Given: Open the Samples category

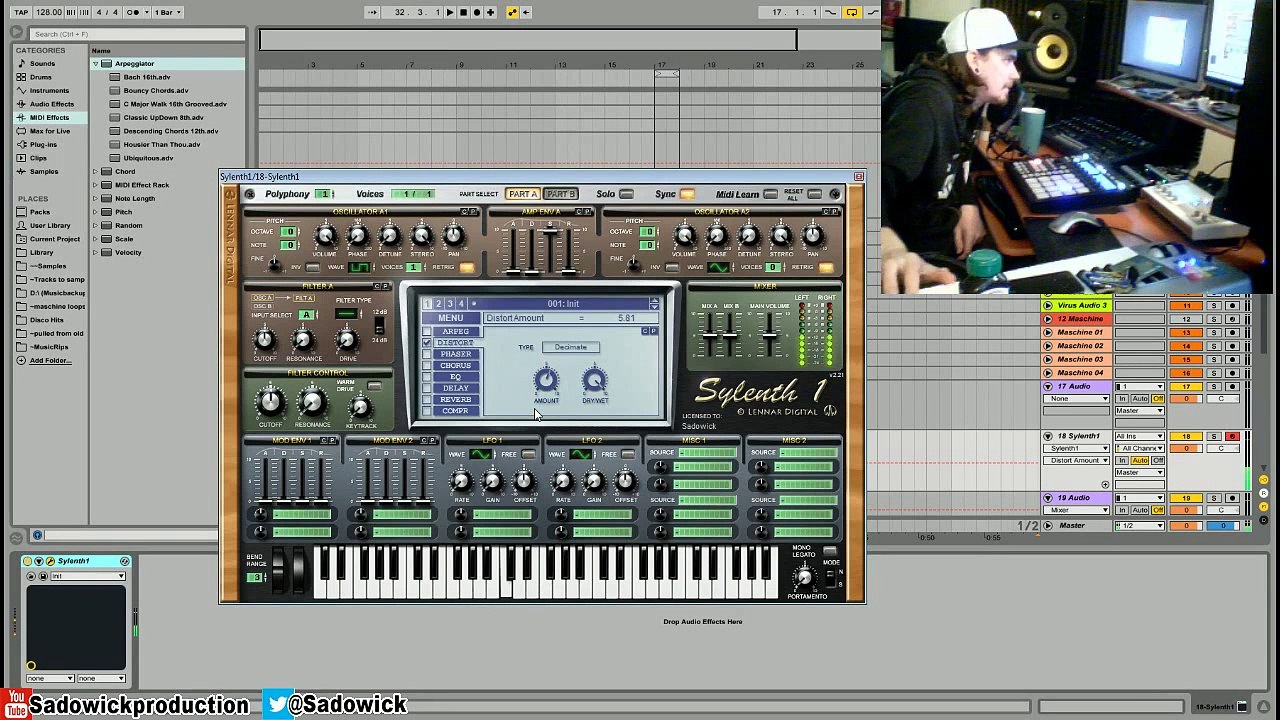Looking at the screenshot, I should (x=44, y=171).
